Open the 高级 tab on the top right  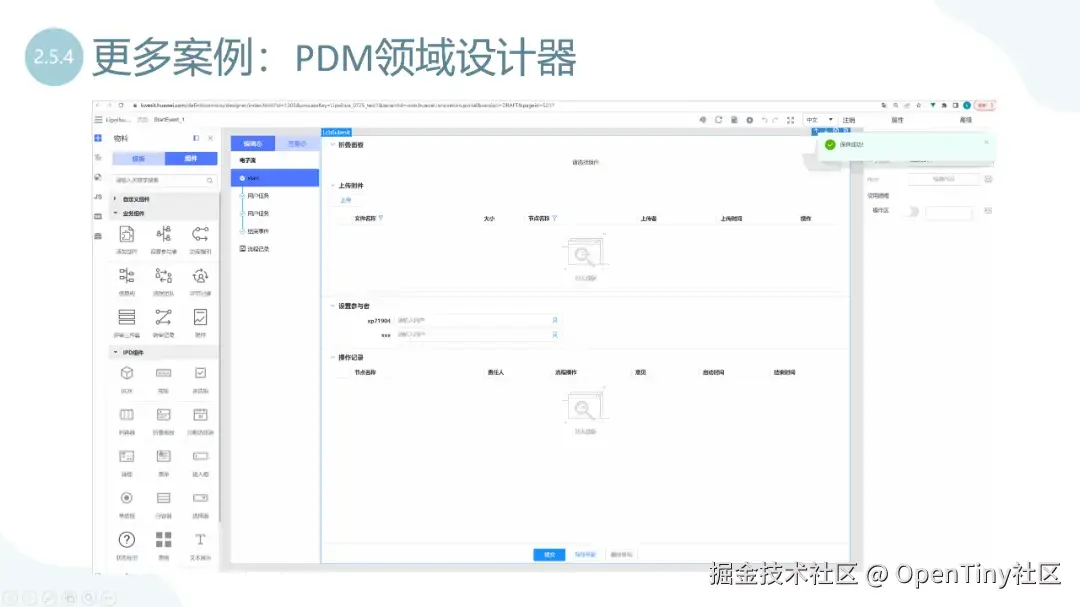(x=968, y=120)
